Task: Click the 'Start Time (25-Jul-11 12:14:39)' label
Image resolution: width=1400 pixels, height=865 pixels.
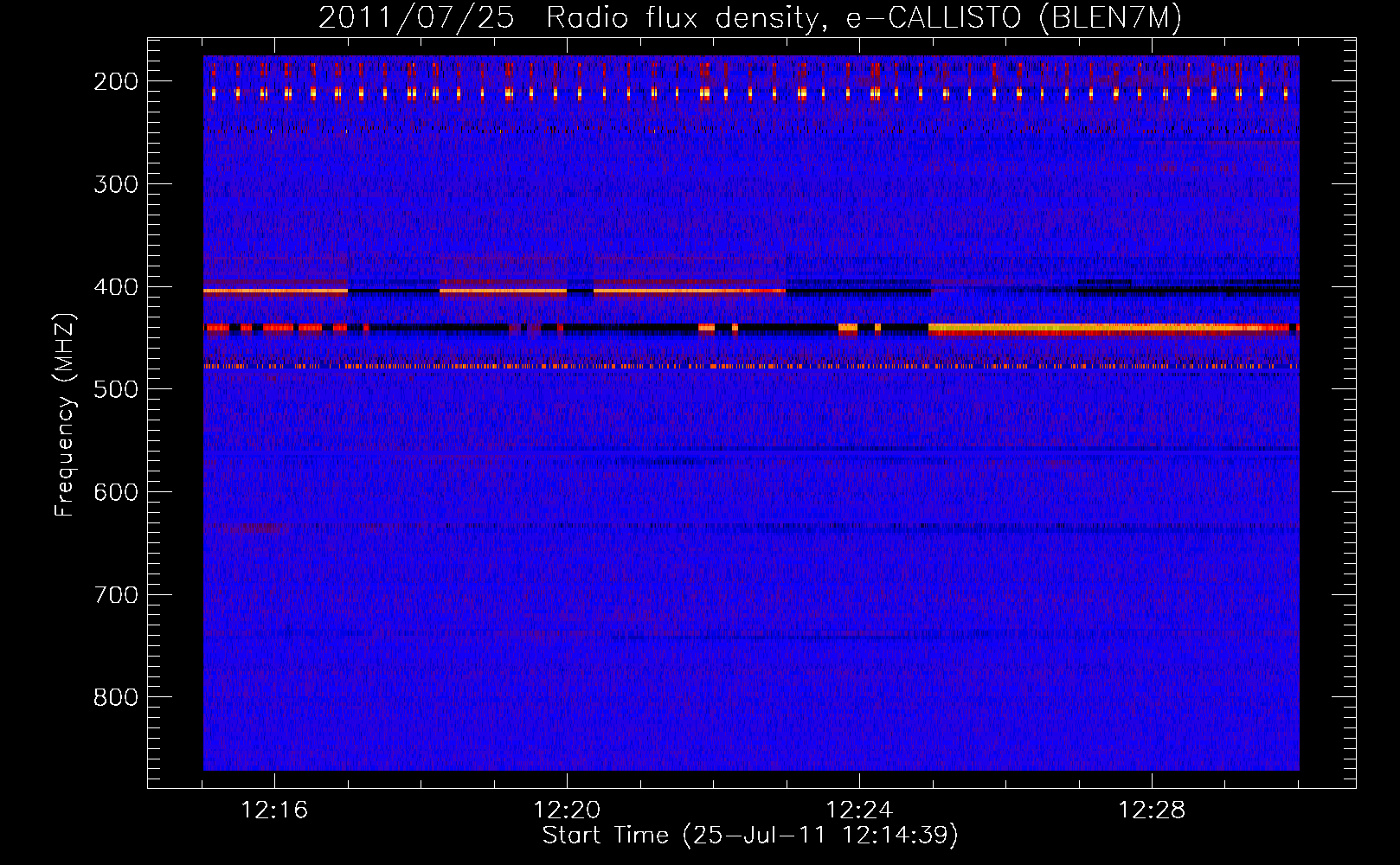Action: 750,836
